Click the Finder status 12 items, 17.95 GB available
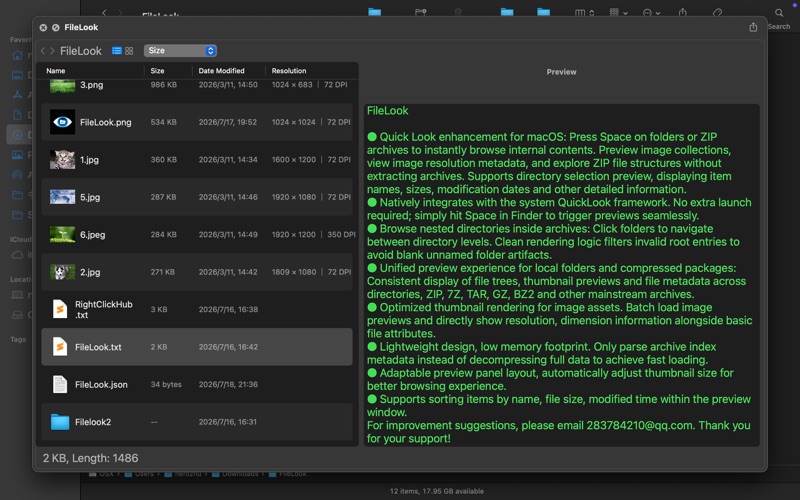The width and height of the screenshot is (800, 500). point(437,491)
